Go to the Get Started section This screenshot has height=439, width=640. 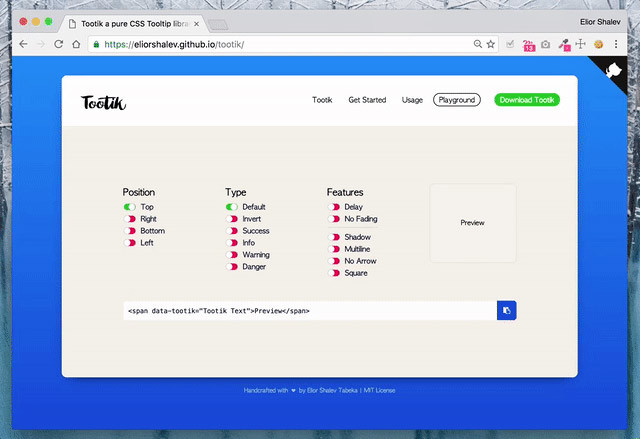[367, 100]
